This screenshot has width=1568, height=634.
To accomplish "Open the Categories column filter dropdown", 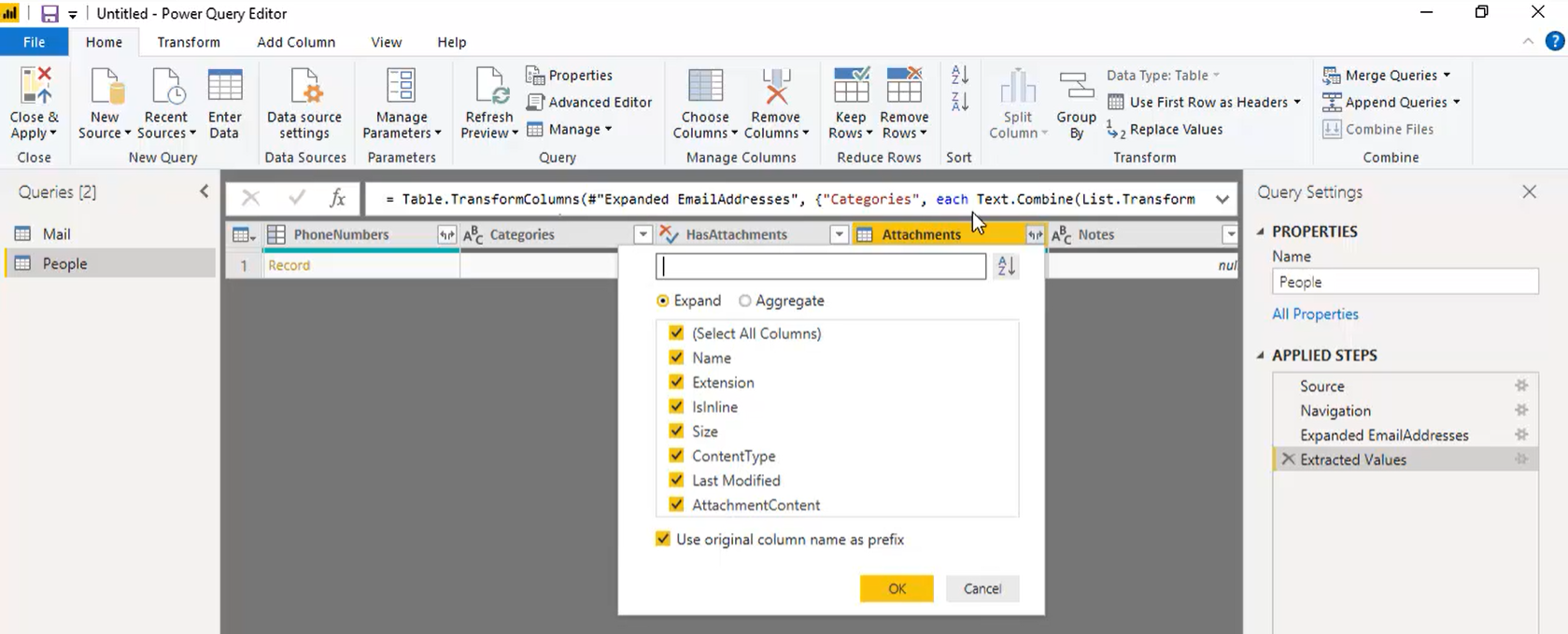I will pos(643,235).
